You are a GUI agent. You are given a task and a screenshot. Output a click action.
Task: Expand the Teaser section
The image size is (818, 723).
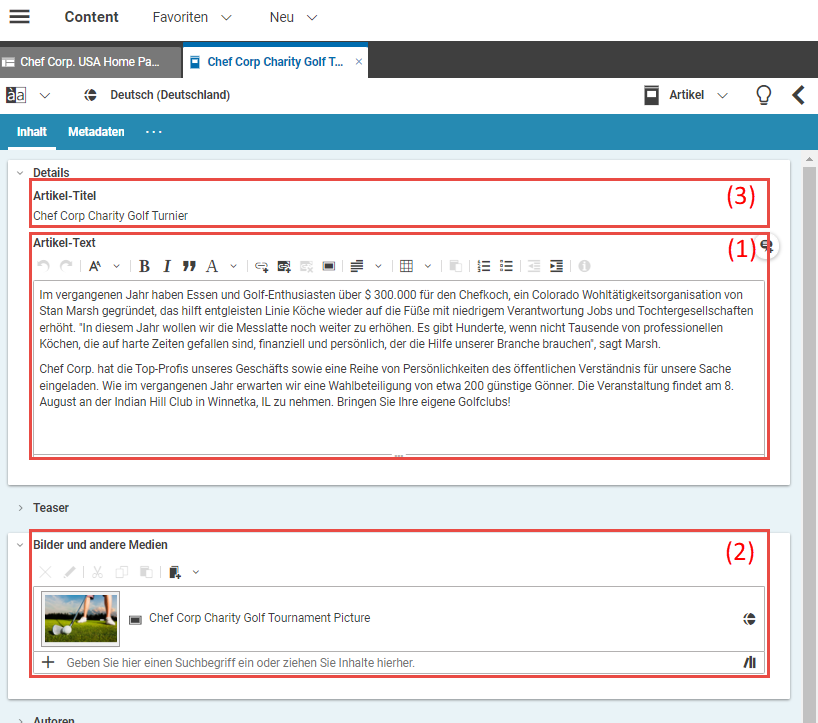tap(20, 508)
